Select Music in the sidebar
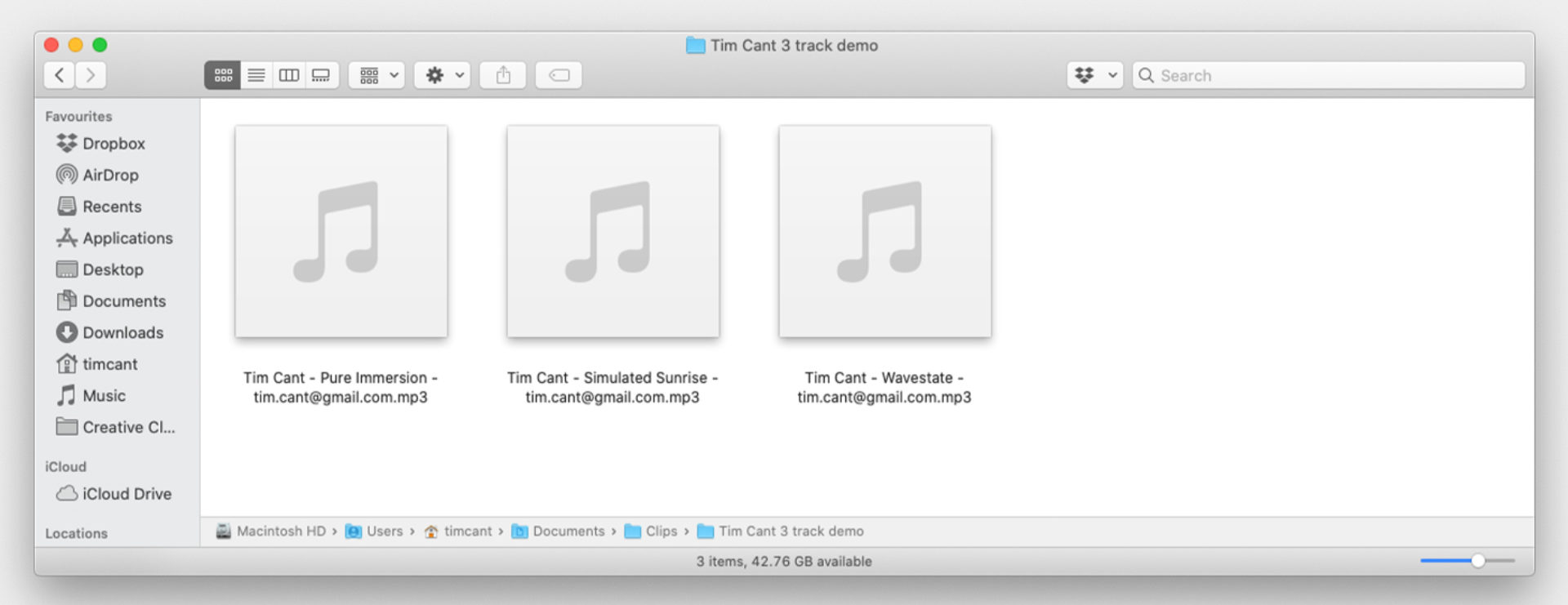Image resolution: width=1568 pixels, height=605 pixels. (x=104, y=395)
